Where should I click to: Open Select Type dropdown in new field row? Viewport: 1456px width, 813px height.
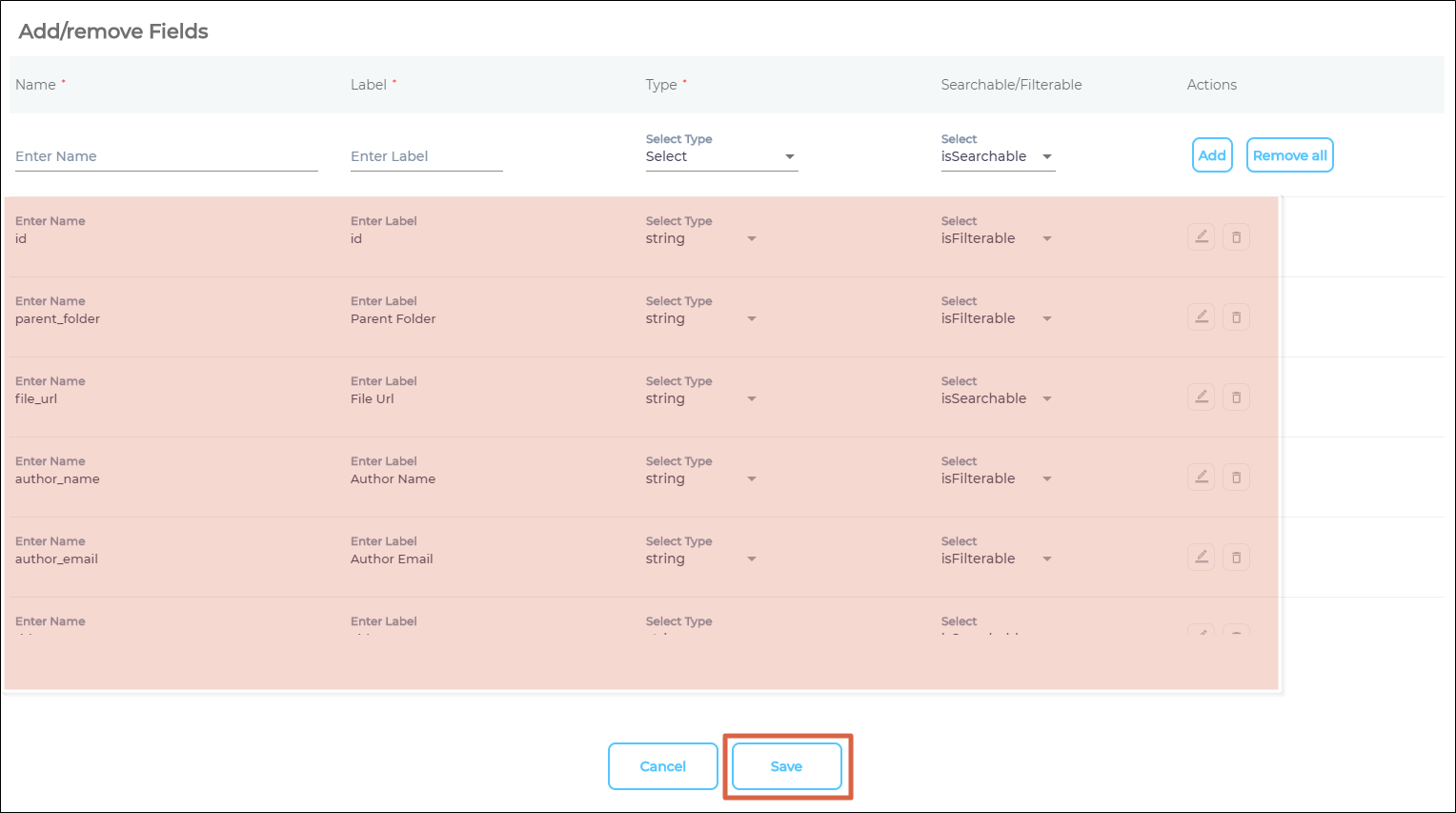coord(720,156)
